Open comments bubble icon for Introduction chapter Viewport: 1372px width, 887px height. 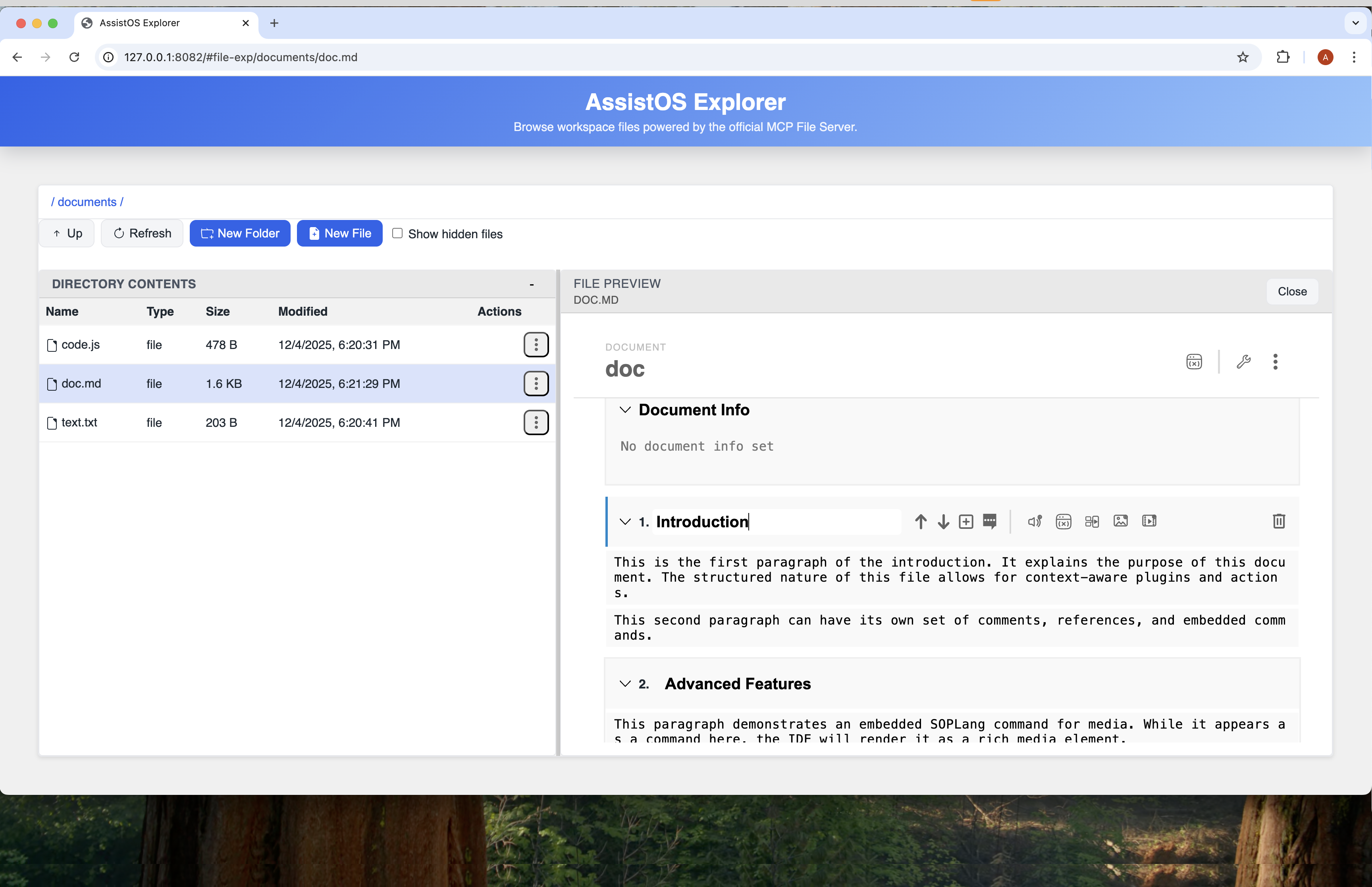click(x=989, y=522)
